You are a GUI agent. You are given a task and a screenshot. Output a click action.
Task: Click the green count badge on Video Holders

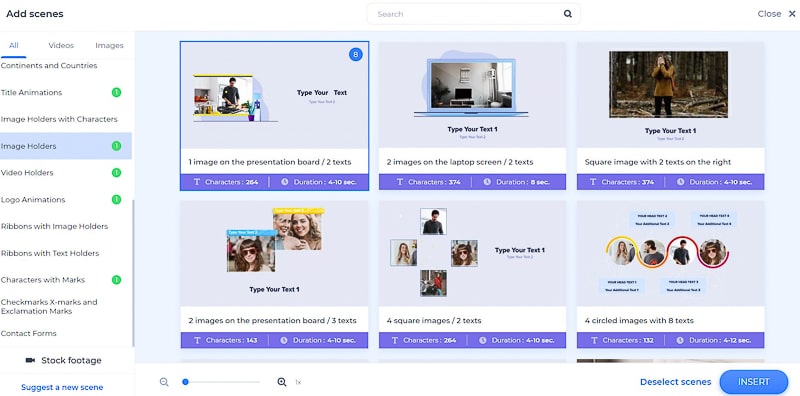click(116, 172)
